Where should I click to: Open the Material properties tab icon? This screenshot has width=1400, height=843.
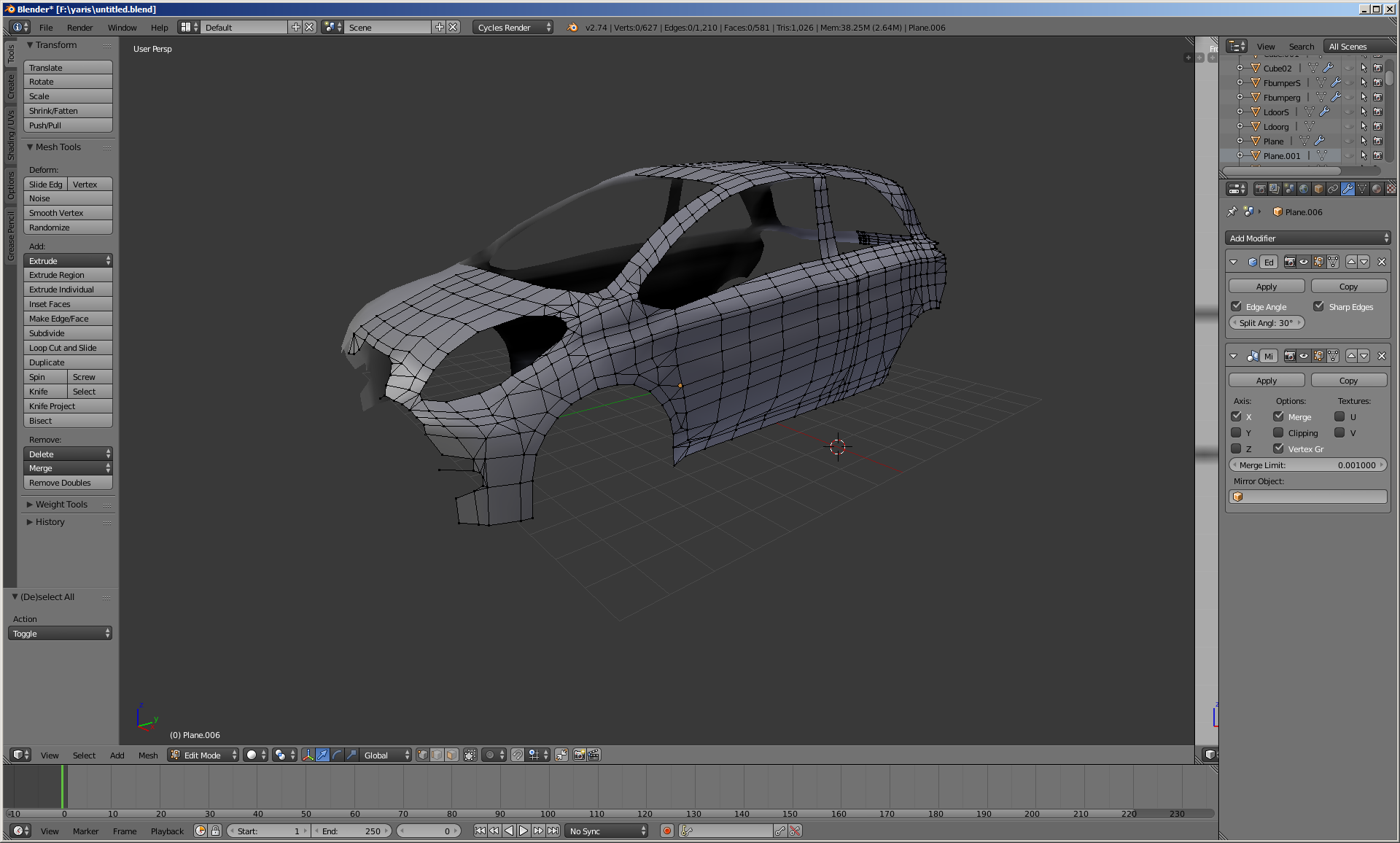click(x=1376, y=189)
